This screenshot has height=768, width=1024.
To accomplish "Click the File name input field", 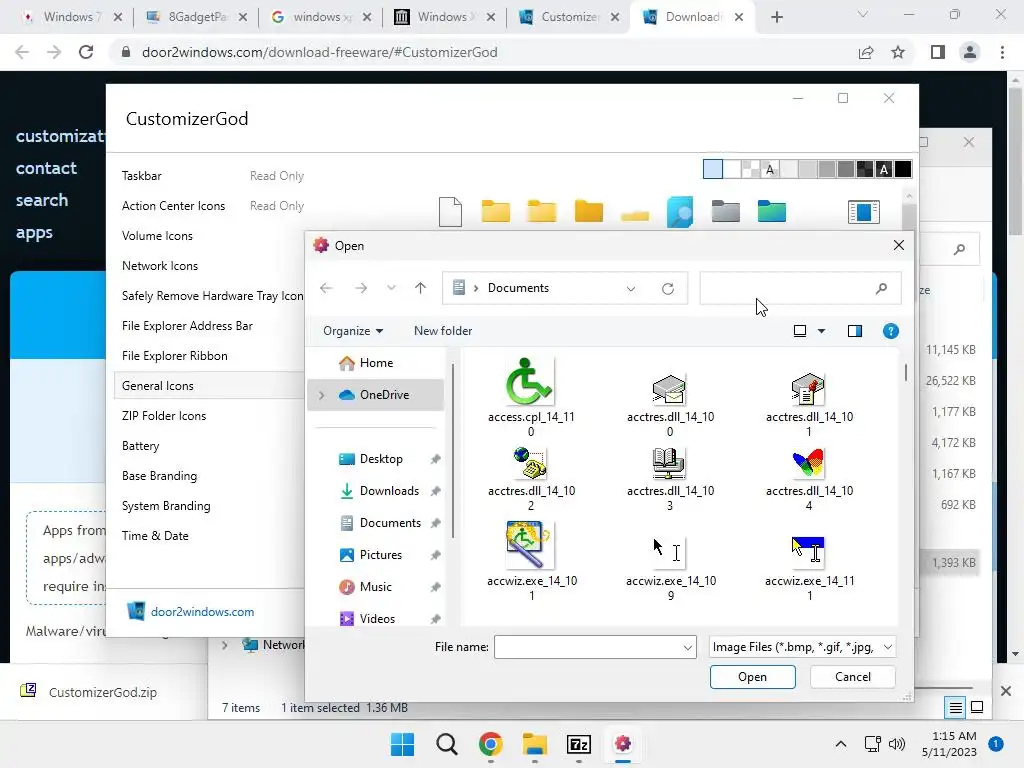I will (588, 647).
